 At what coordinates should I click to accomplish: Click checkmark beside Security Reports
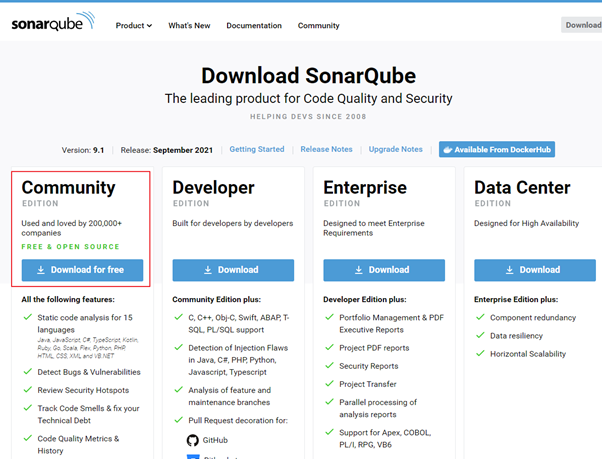click(x=329, y=365)
